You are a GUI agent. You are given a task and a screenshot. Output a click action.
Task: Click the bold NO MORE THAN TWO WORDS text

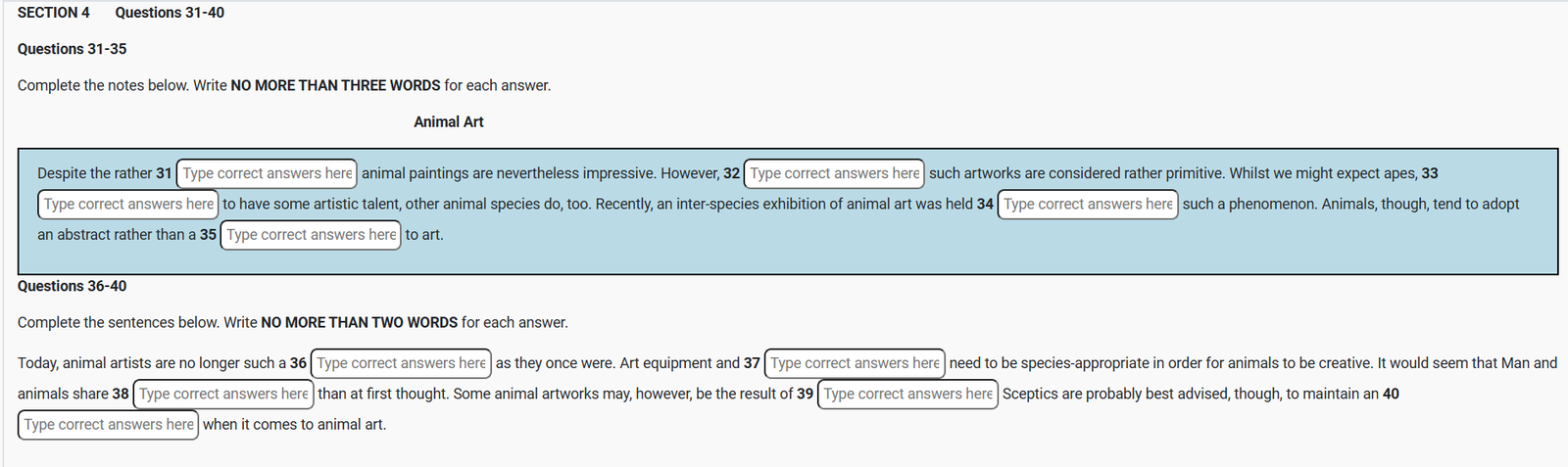pyautogui.click(x=359, y=323)
